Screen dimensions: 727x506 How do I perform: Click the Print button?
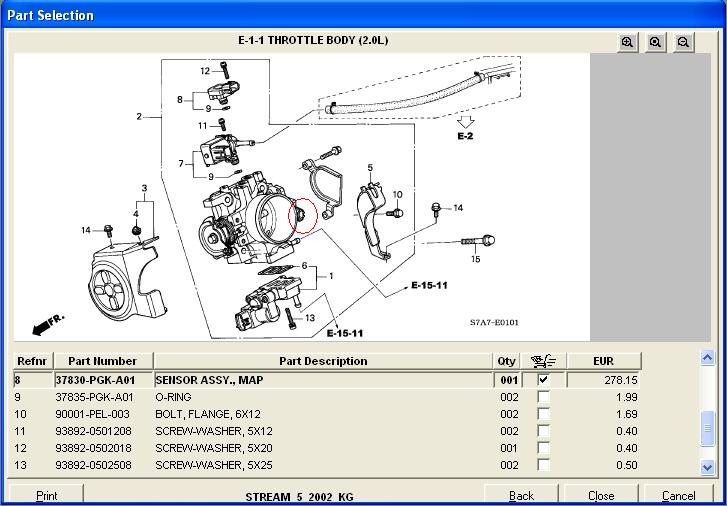(46, 495)
